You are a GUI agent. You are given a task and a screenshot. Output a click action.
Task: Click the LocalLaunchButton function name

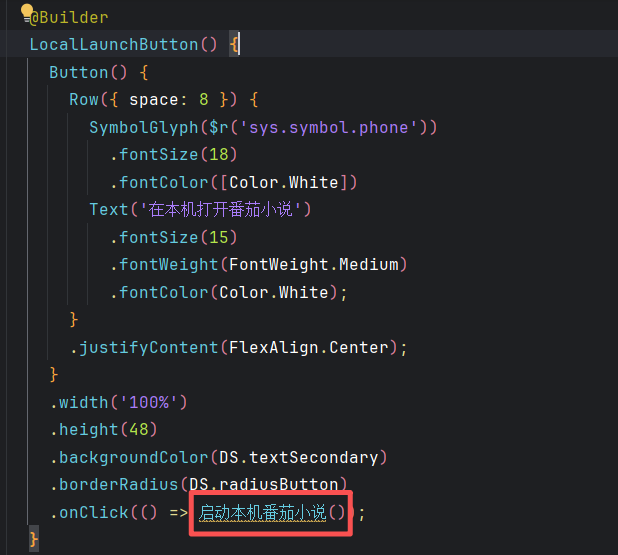coord(114,44)
